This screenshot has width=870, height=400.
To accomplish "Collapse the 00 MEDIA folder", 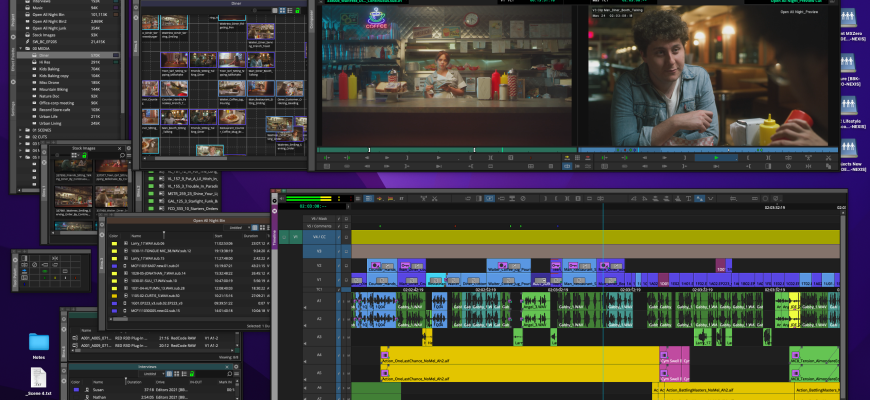I will tap(21, 48).
